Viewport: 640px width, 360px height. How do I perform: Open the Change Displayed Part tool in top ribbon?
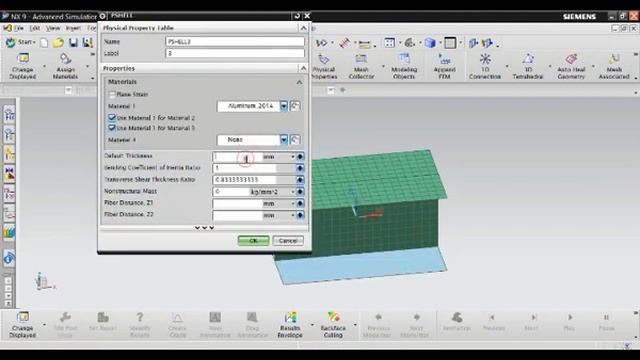pos(23,66)
